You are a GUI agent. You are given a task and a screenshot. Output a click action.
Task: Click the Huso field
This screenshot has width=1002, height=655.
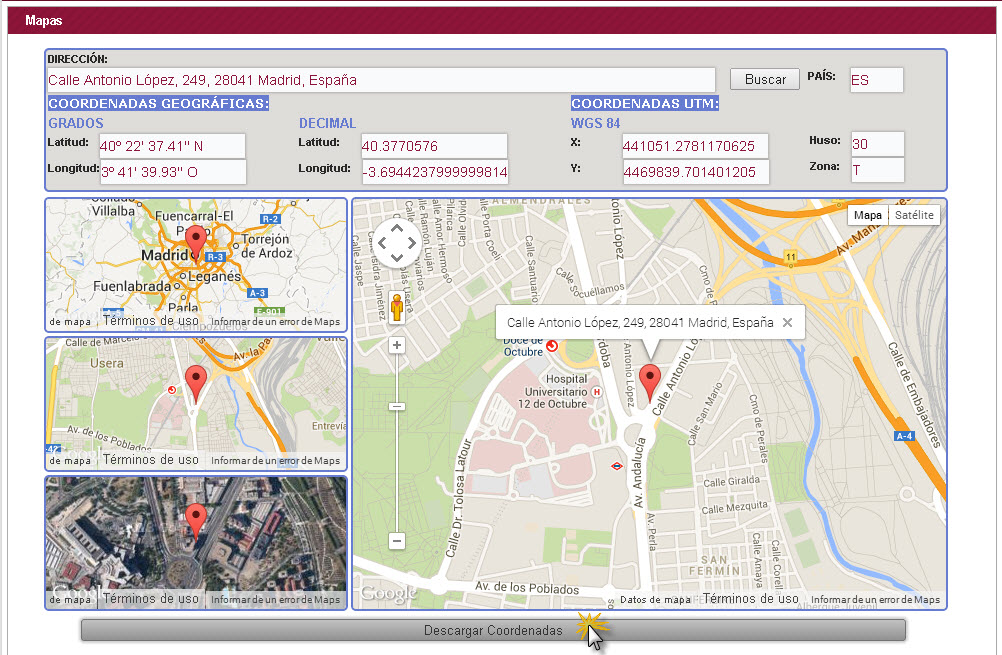coord(877,144)
